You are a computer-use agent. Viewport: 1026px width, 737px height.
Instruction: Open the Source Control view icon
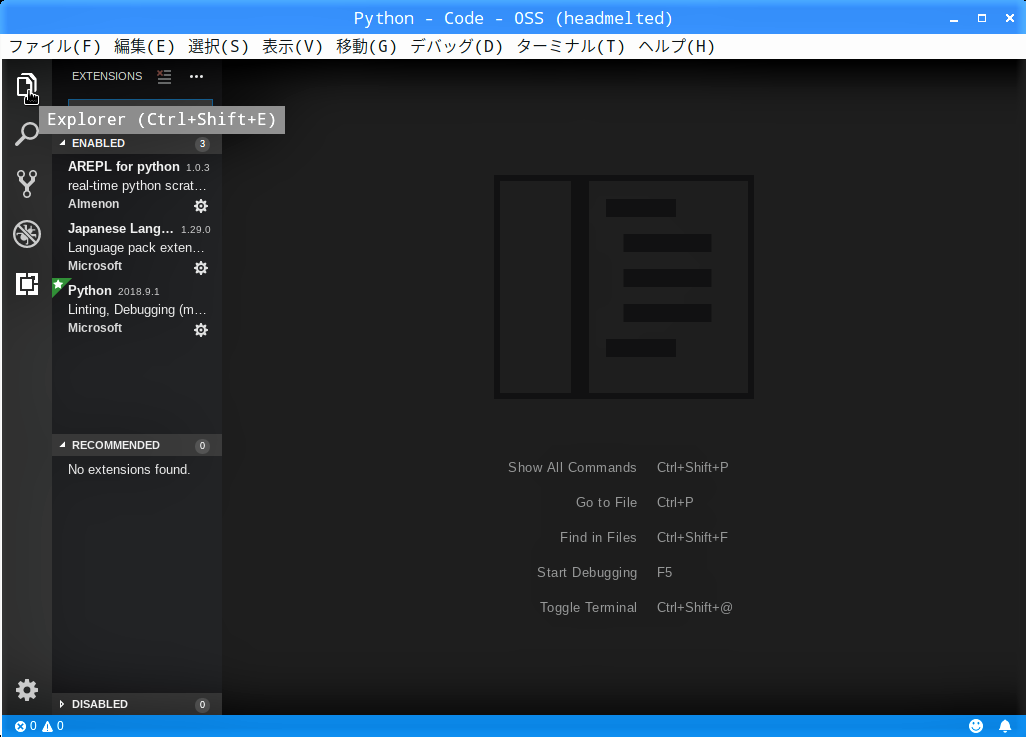point(26,184)
